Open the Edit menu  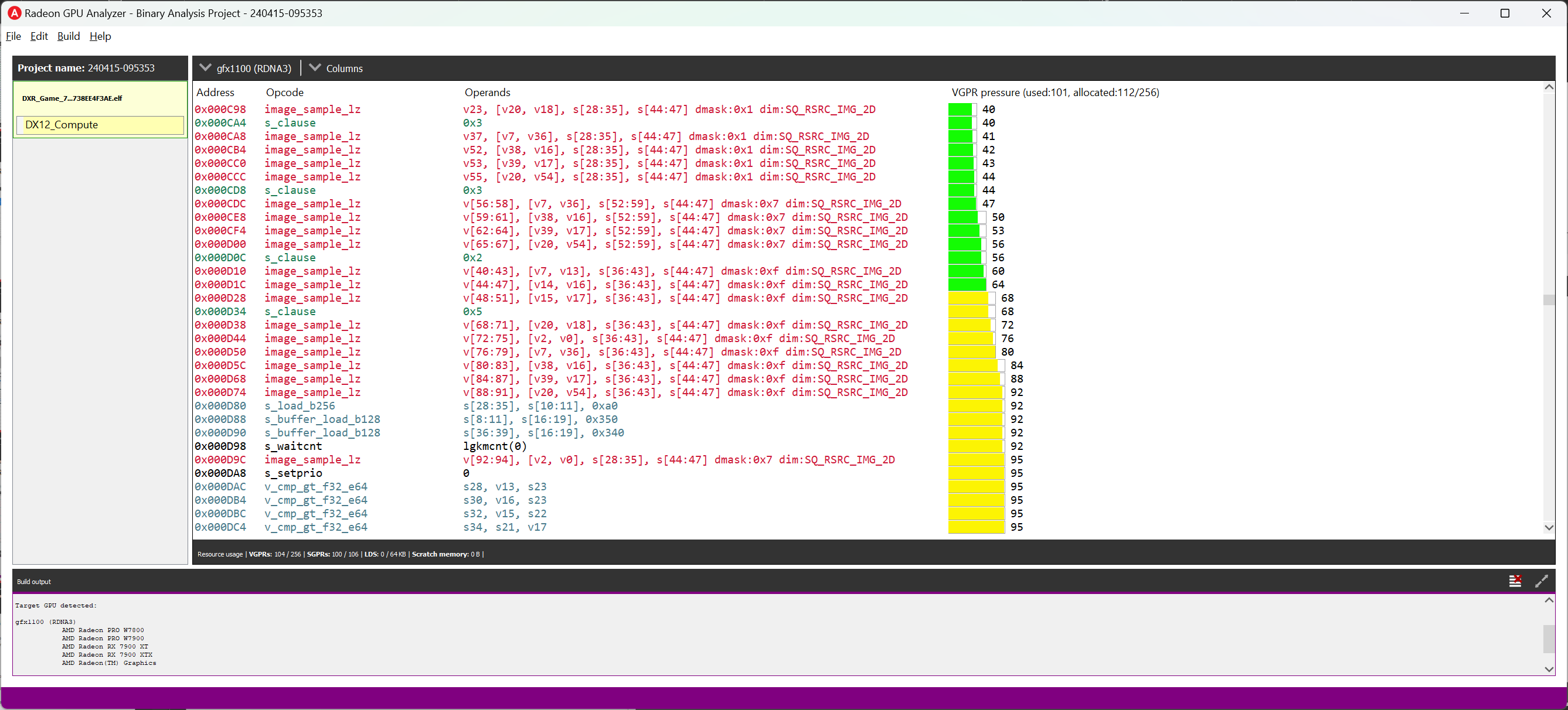click(38, 36)
